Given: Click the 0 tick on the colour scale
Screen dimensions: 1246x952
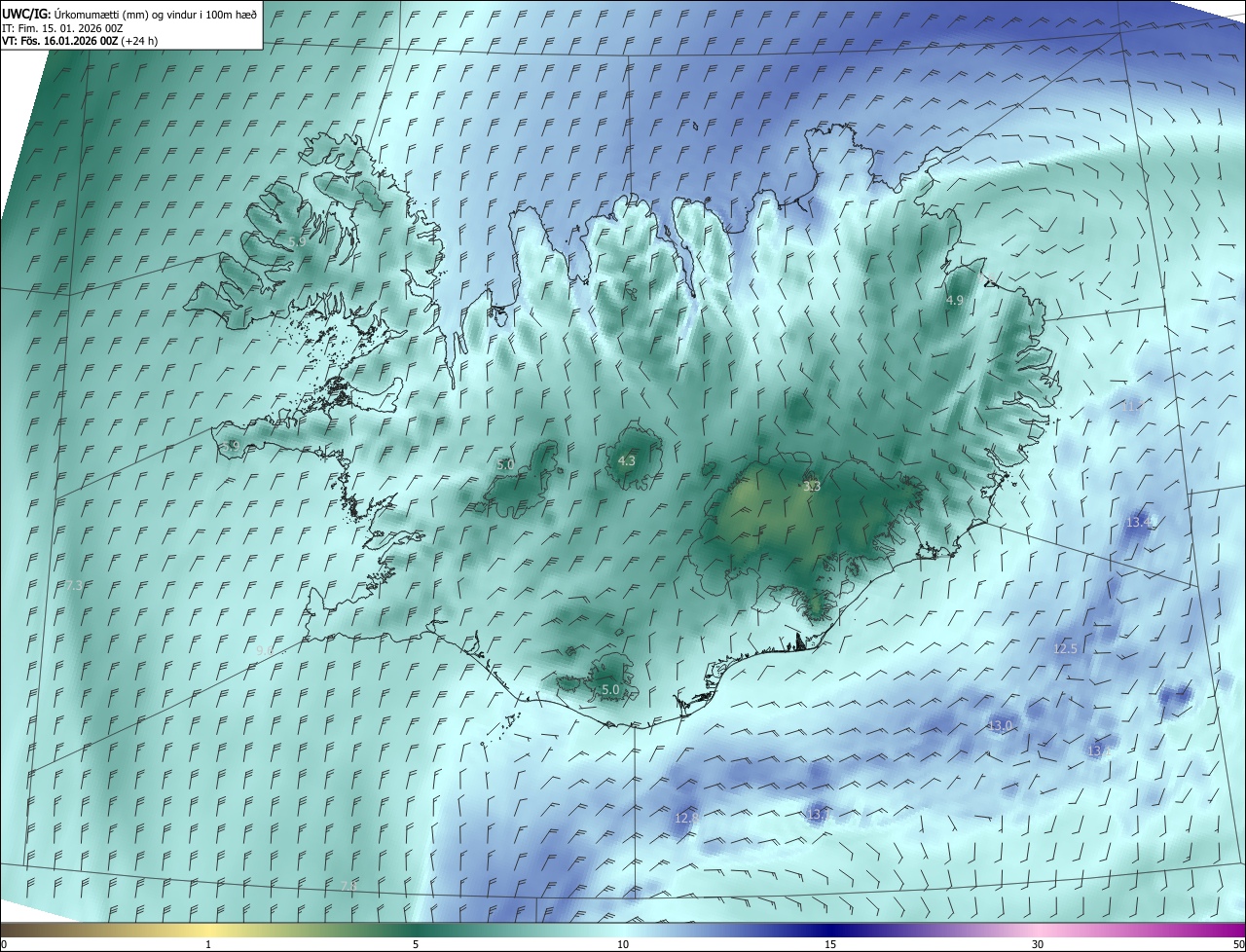Looking at the screenshot, I should (x=4, y=944).
